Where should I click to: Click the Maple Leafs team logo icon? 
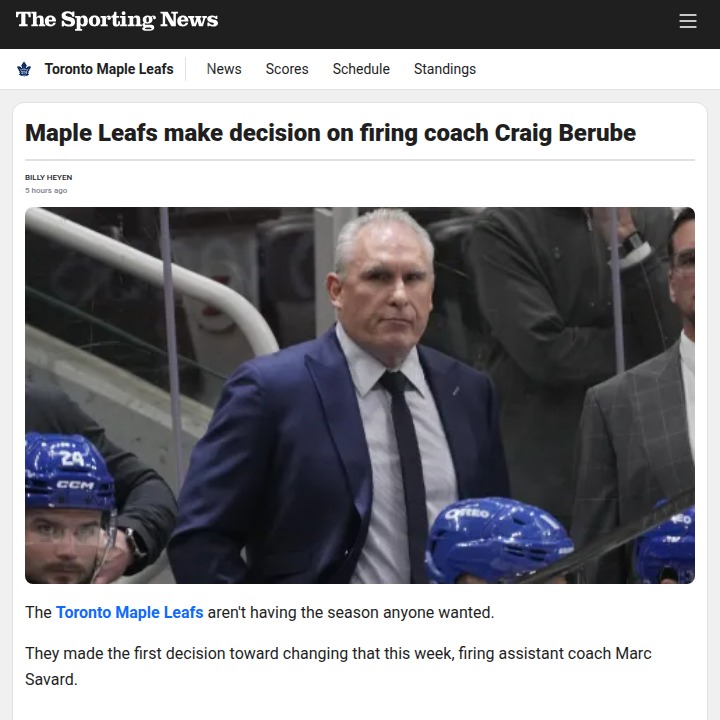pyautogui.click(x=24, y=69)
